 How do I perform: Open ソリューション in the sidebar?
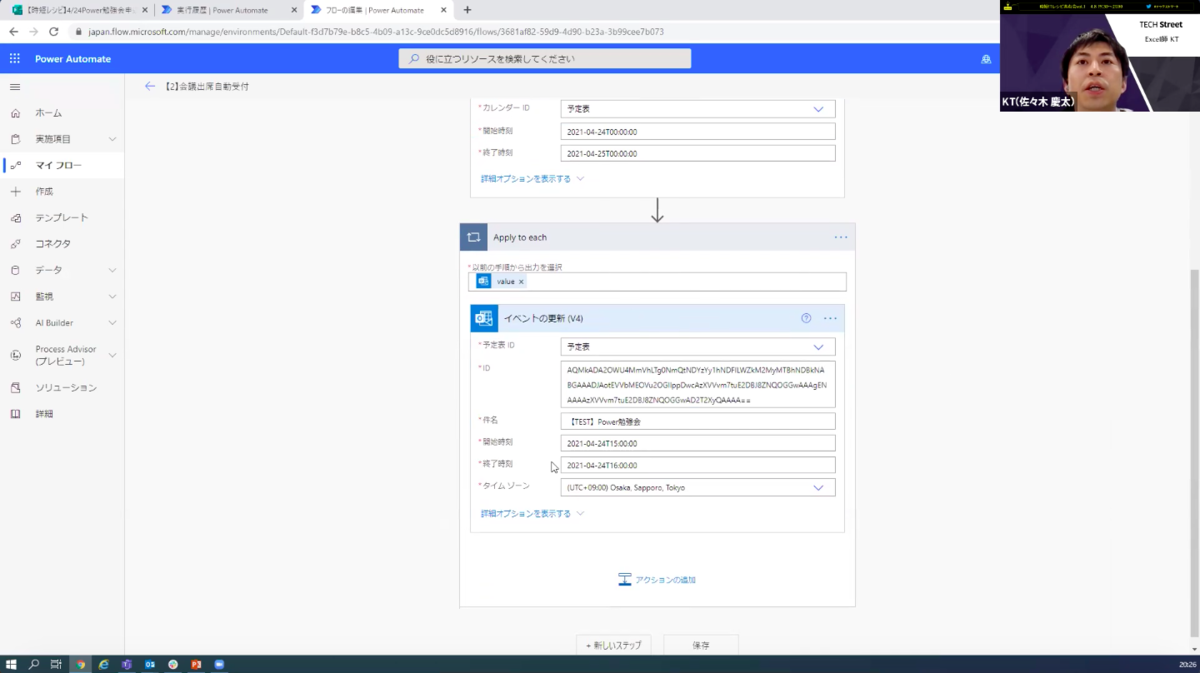pyautogui.click(x=66, y=387)
